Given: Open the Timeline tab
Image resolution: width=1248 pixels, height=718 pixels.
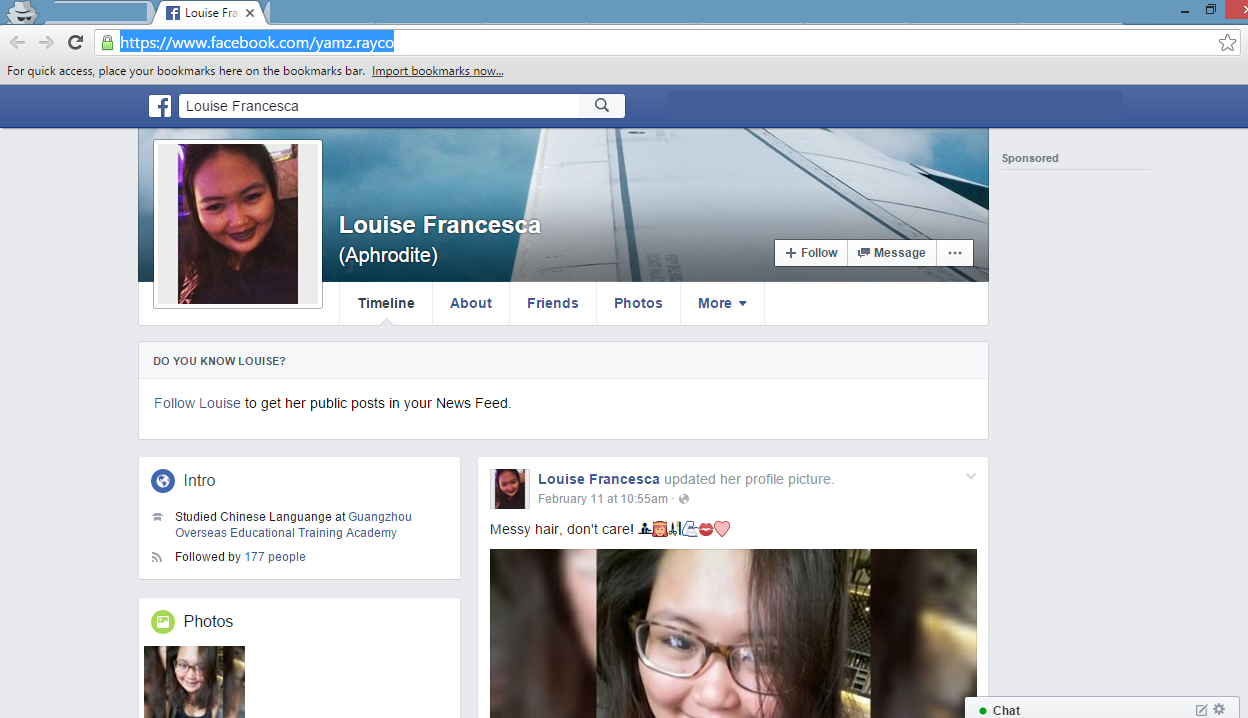Looking at the screenshot, I should (386, 303).
